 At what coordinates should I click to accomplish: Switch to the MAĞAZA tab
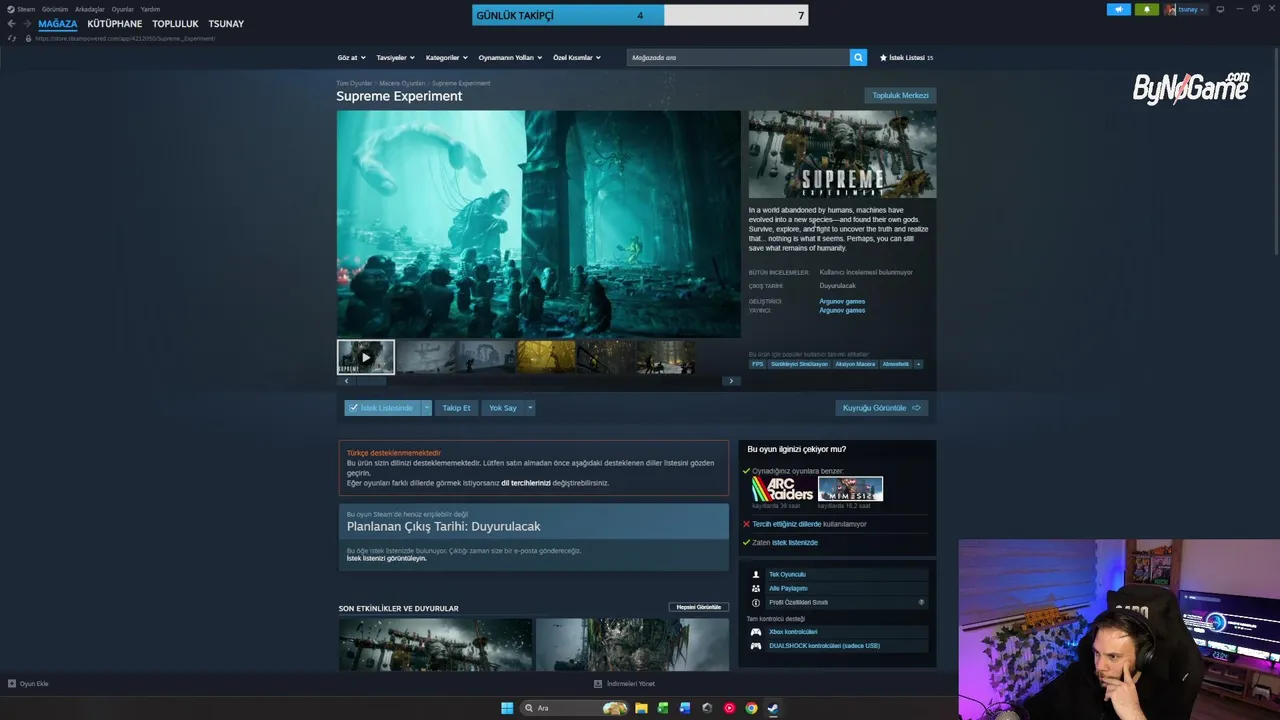[x=58, y=23]
